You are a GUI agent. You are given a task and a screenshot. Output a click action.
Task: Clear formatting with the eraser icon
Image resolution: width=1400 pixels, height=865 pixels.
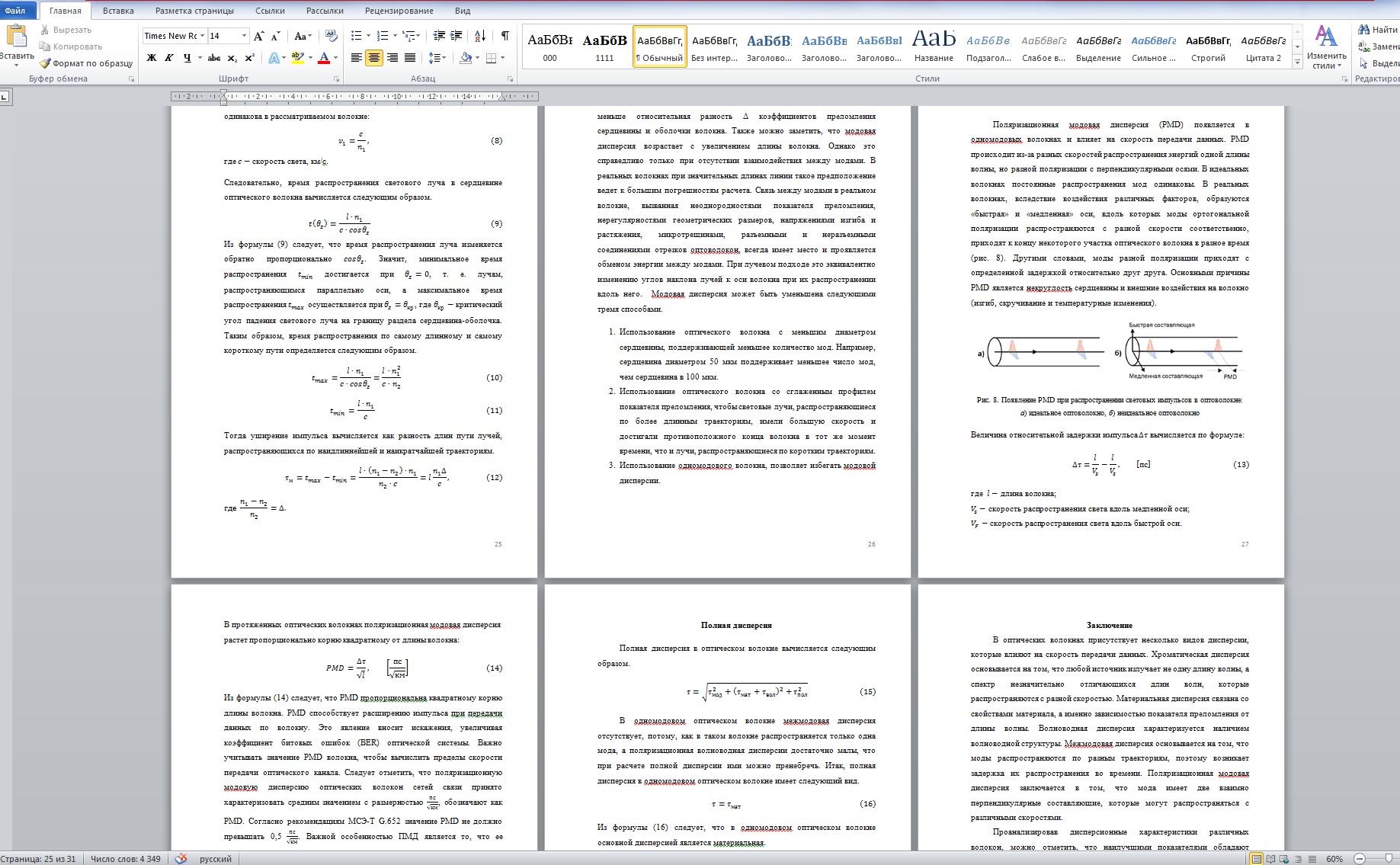[331, 36]
